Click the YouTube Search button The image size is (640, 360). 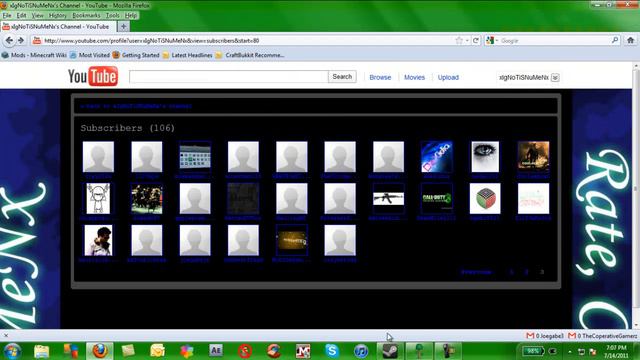342,77
